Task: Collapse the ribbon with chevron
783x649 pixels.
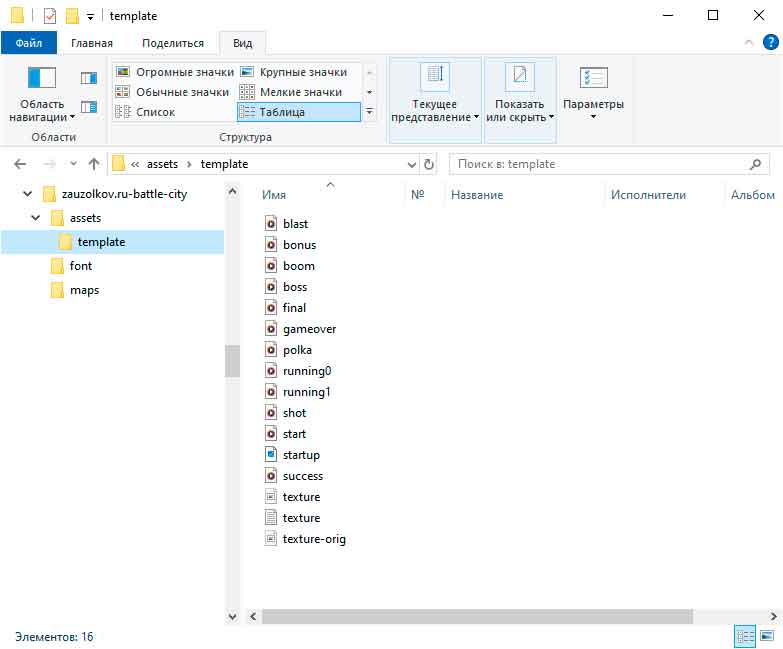Action: (x=749, y=42)
